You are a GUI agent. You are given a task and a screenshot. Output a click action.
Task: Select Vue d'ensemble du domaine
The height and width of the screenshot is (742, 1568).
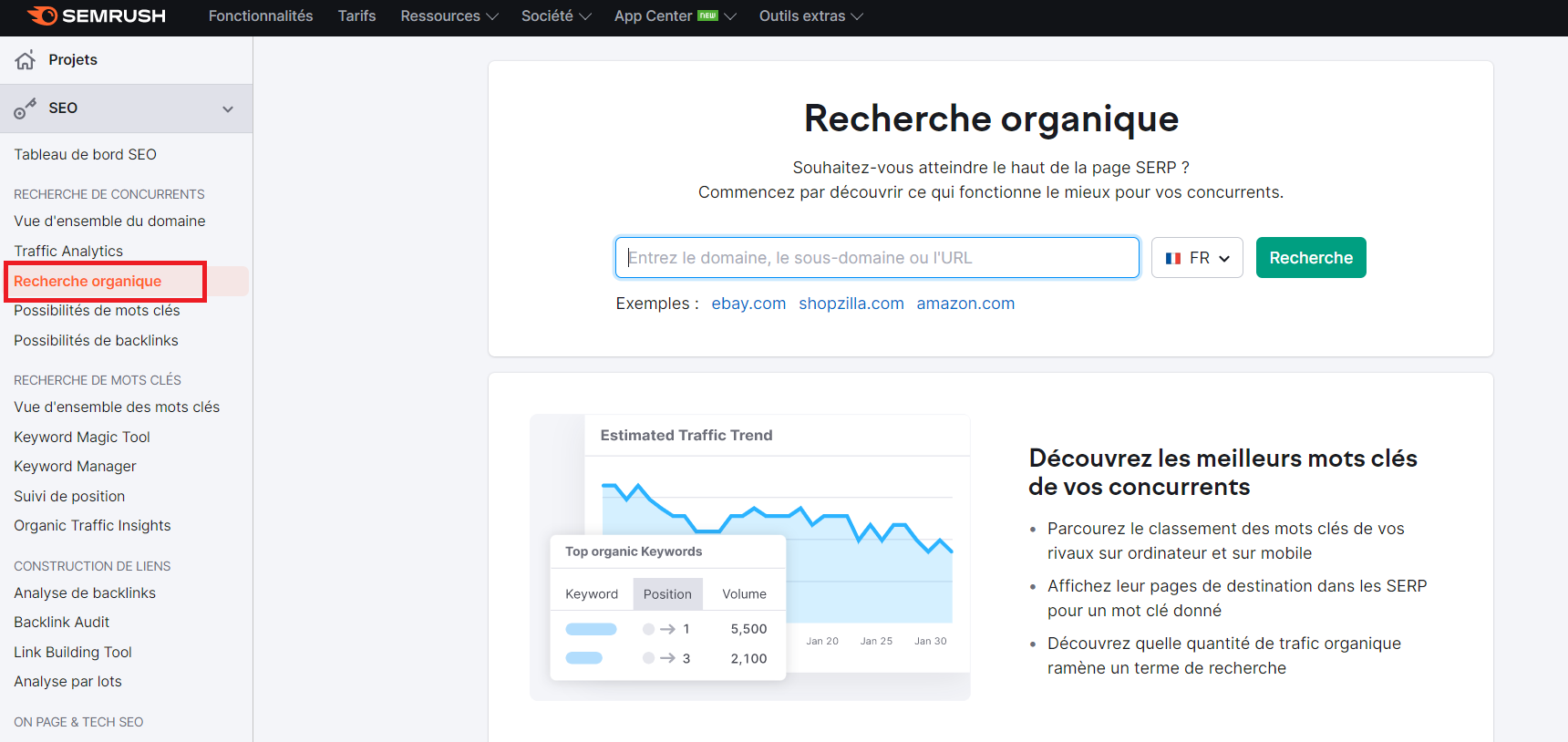tap(109, 222)
